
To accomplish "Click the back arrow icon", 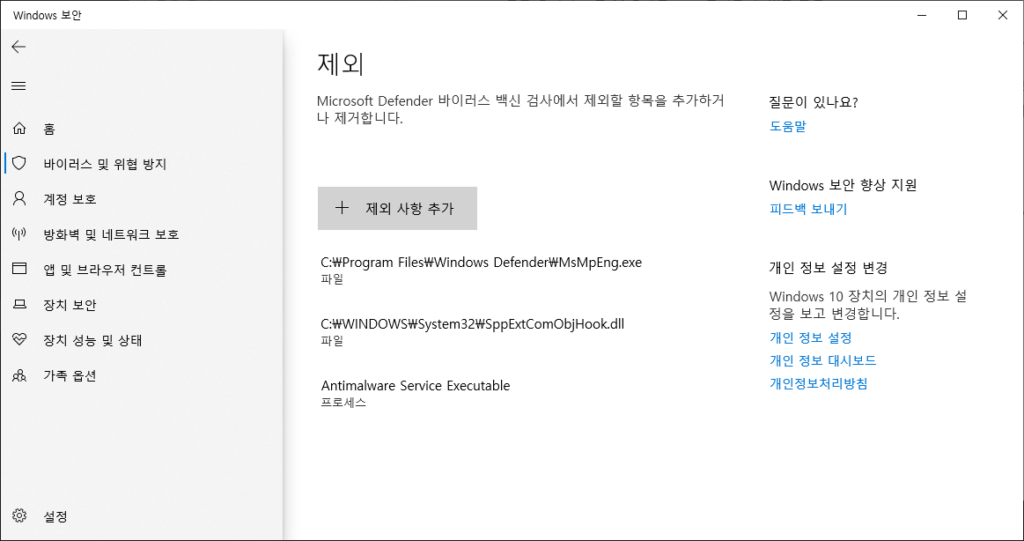I will (x=18, y=46).
